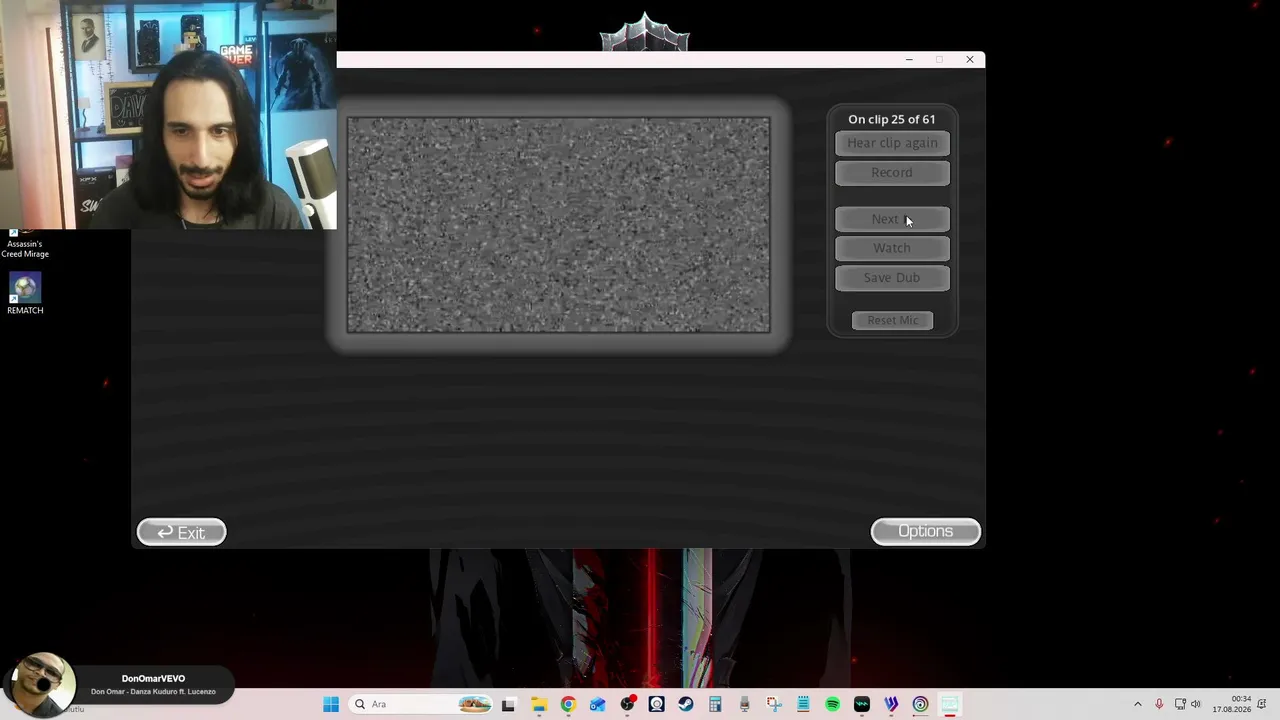Open Steam from the taskbar
Image resolution: width=1280 pixels, height=720 pixels.
click(x=685, y=704)
